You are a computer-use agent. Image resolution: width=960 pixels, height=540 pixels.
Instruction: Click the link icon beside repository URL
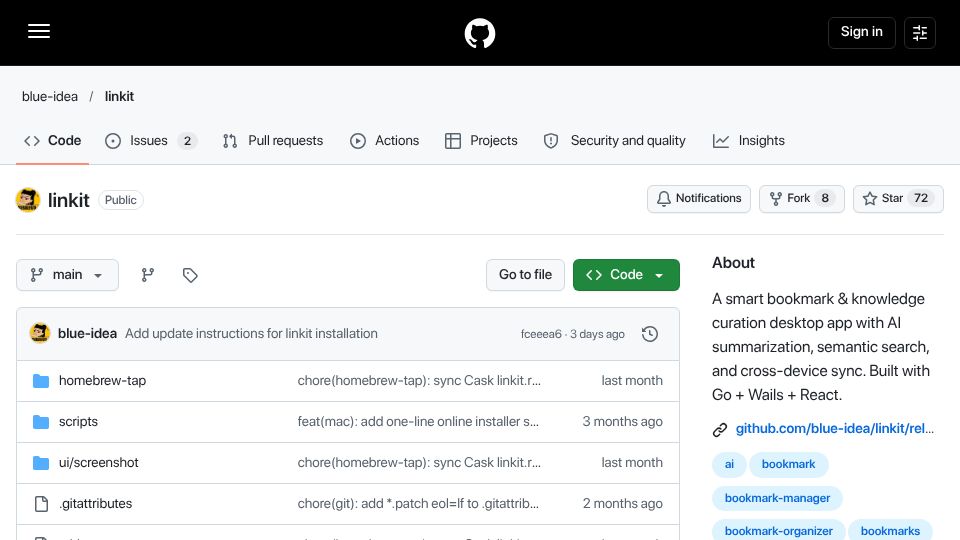(720, 430)
